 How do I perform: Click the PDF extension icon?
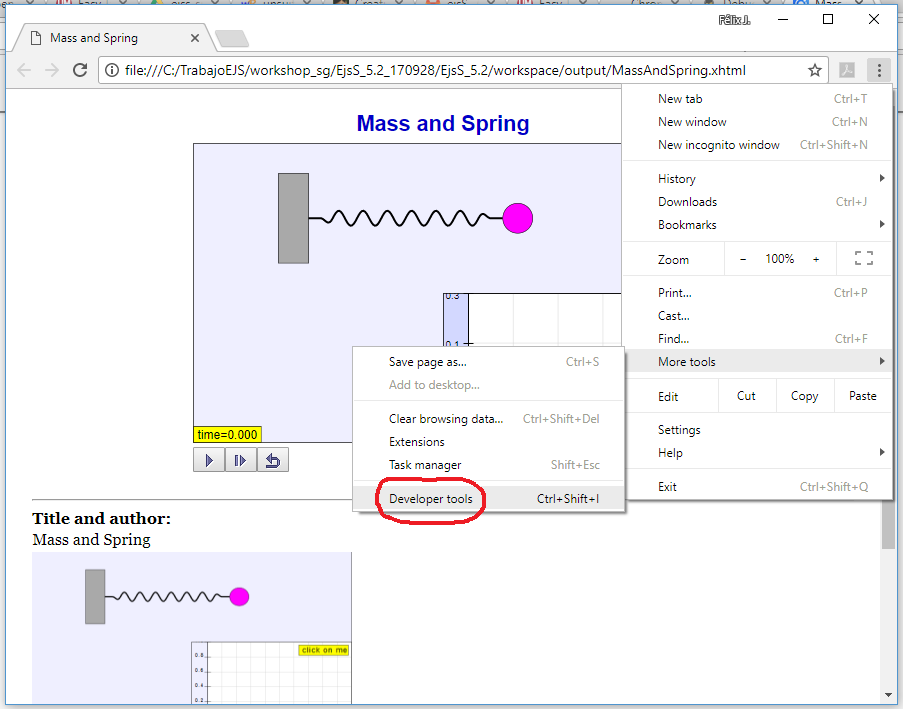[x=847, y=70]
